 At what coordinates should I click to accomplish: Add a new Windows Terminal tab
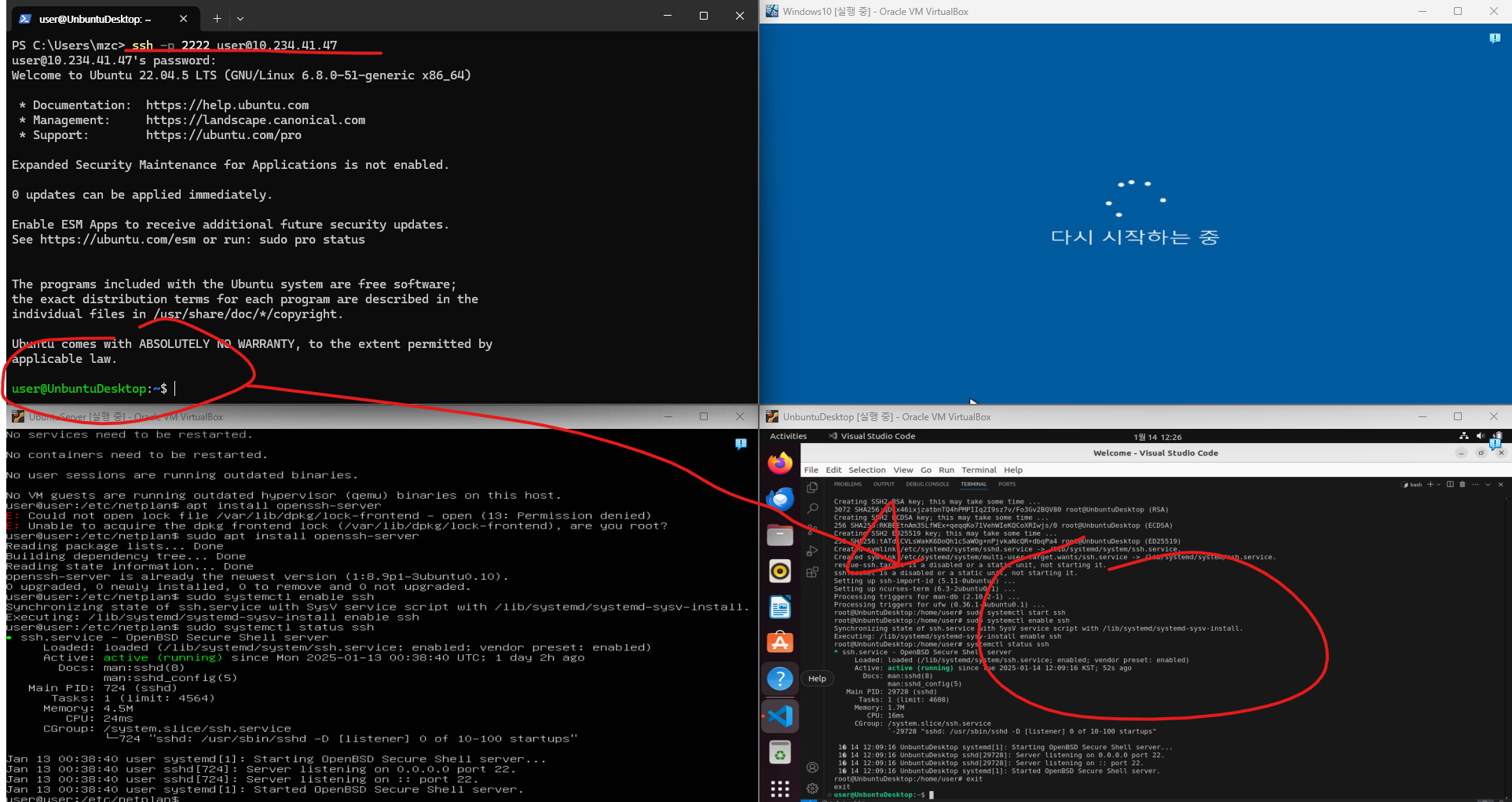pyautogui.click(x=217, y=18)
